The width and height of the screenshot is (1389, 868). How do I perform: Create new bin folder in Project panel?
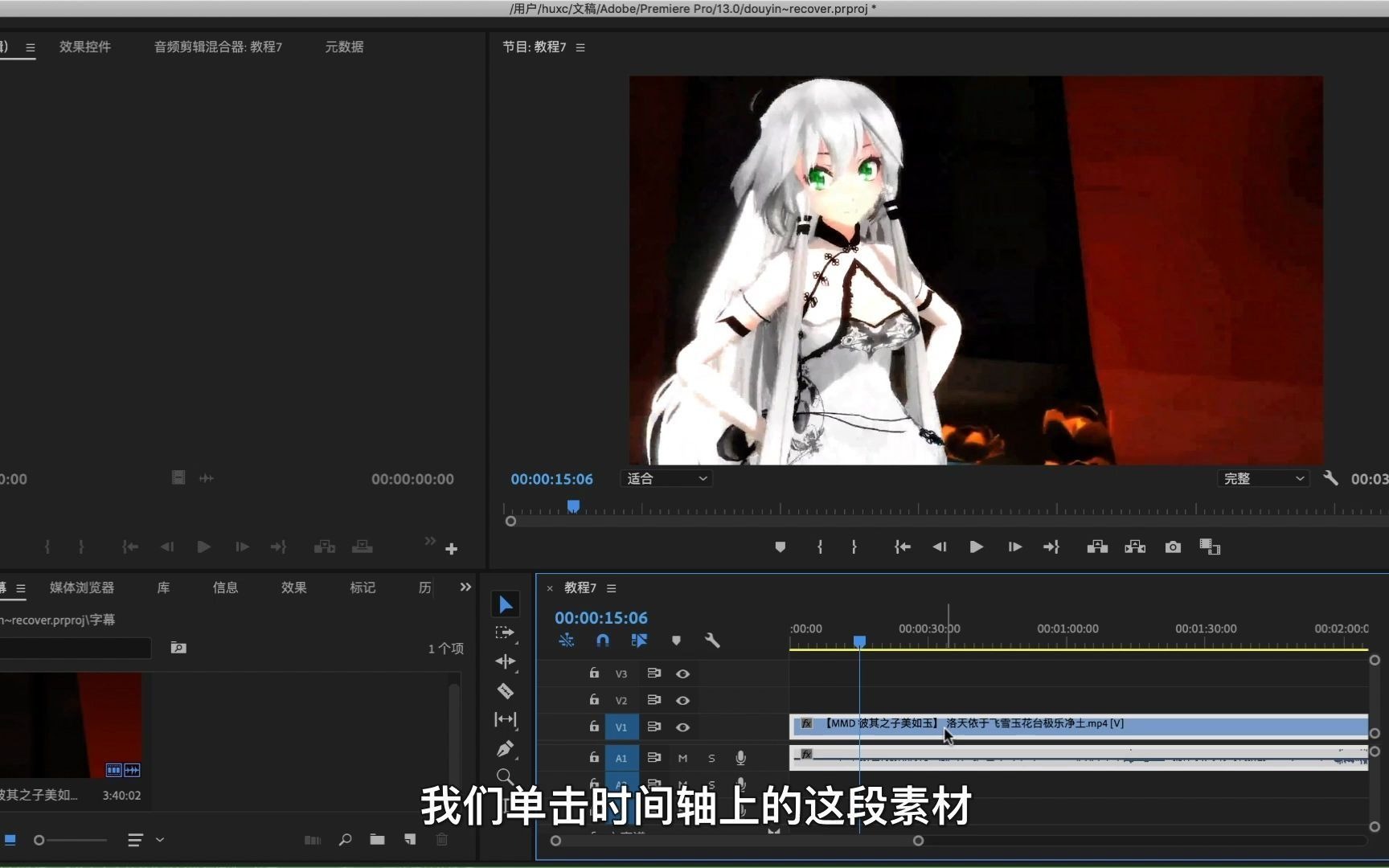[x=377, y=840]
